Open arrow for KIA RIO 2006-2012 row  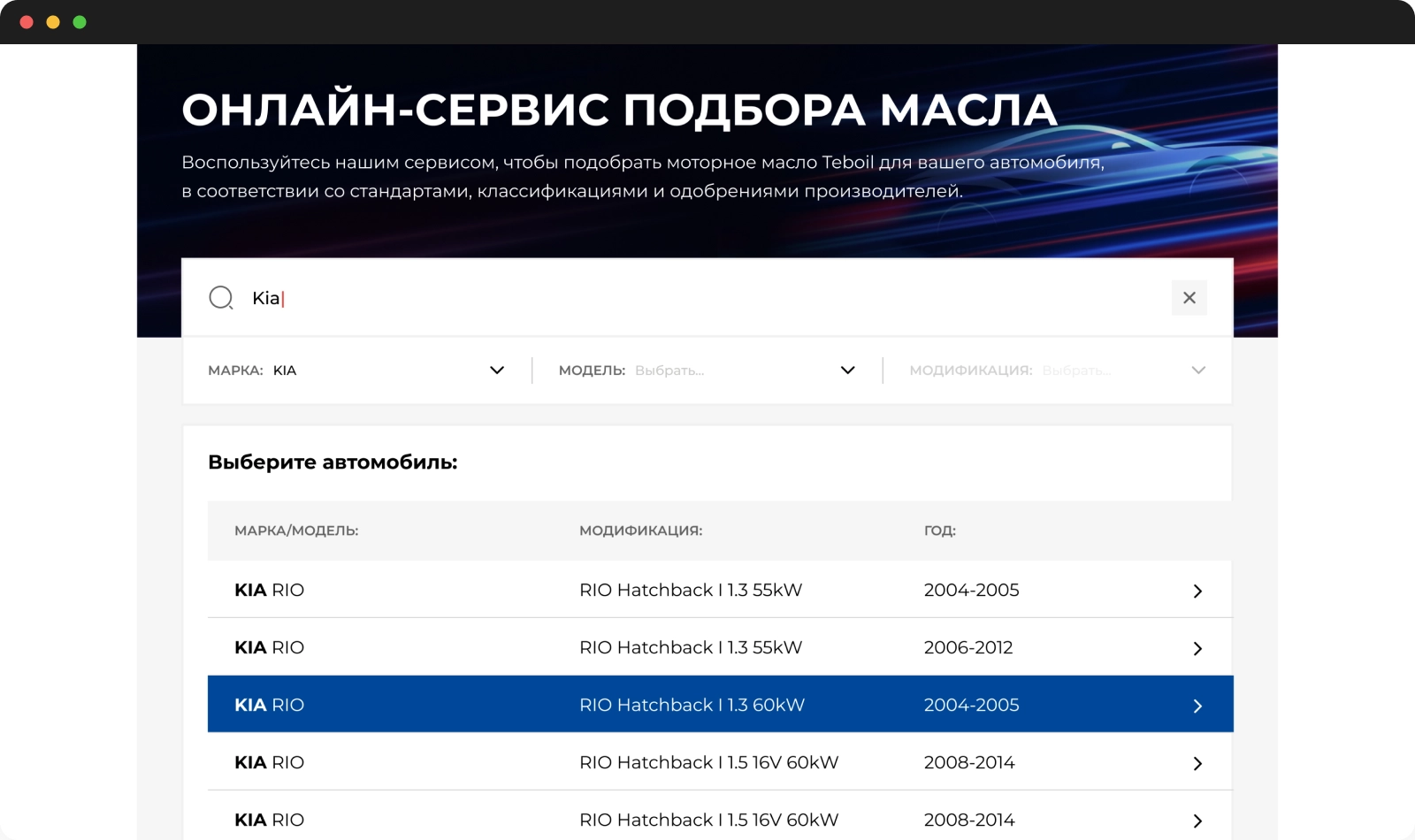point(1197,648)
